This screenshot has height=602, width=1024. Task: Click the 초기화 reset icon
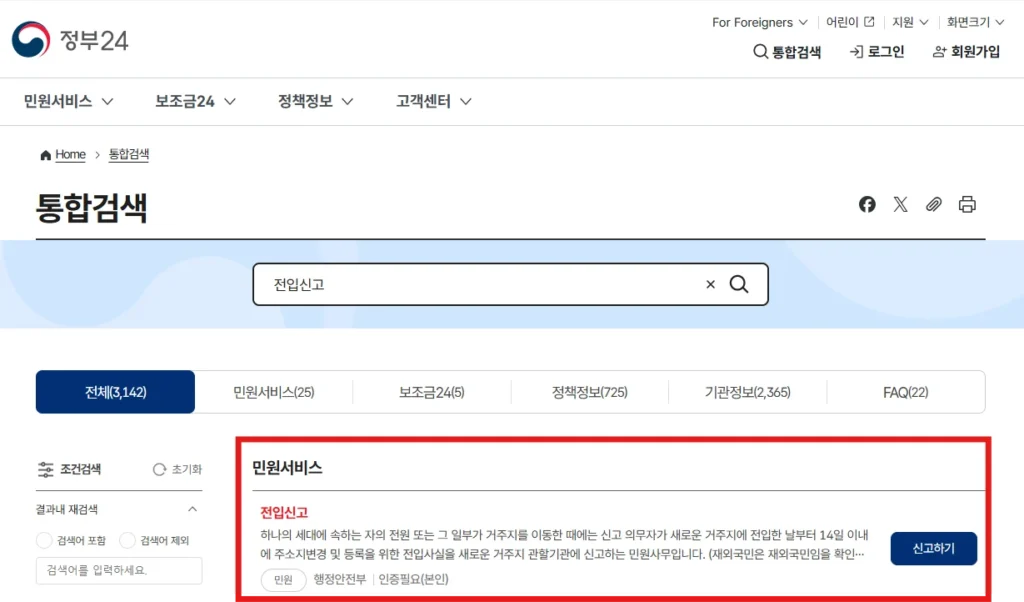click(x=160, y=469)
